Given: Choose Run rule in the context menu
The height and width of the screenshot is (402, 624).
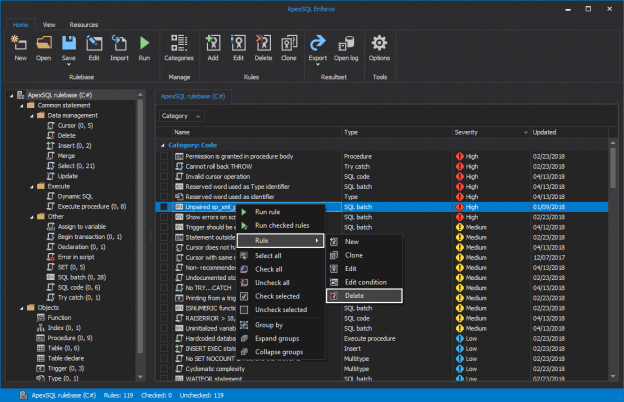Looking at the screenshot, I should (x=281, y=212).
